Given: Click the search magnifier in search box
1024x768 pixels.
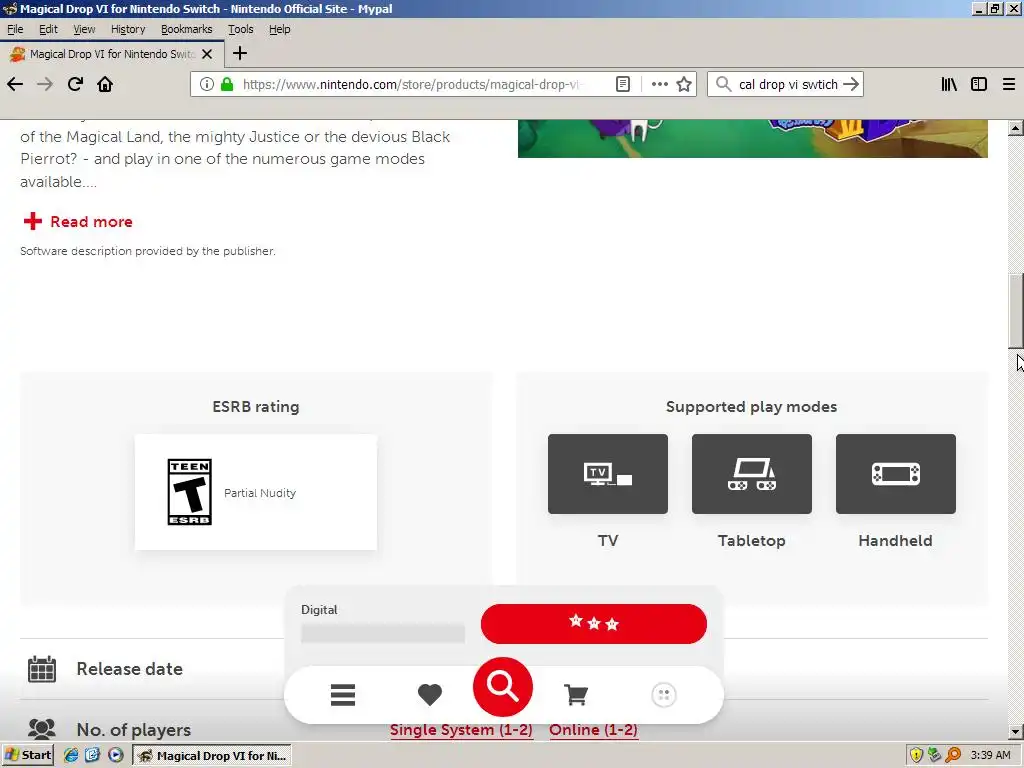Looking at the screenshot, I should click(x=723, y=84).
